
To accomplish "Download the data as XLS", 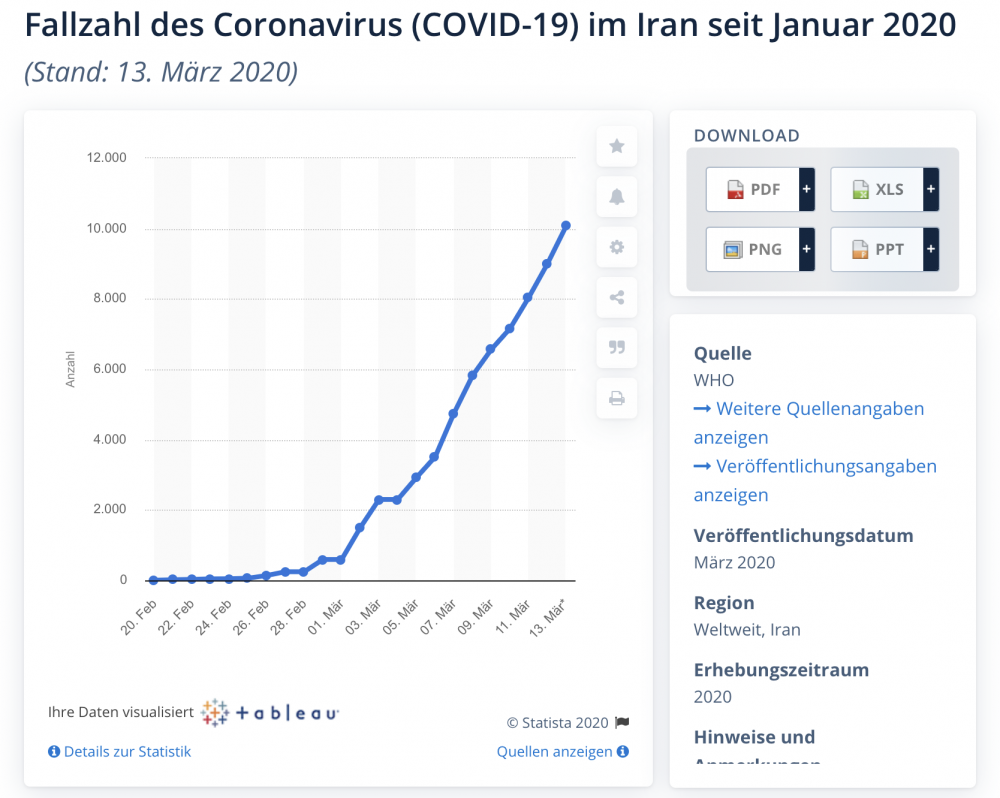I will 877,189.
